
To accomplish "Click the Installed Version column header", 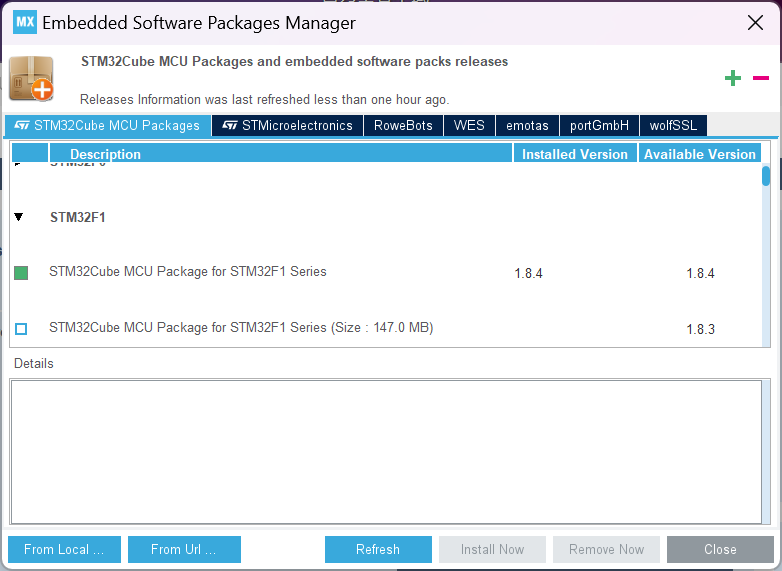I will (575, 154).
